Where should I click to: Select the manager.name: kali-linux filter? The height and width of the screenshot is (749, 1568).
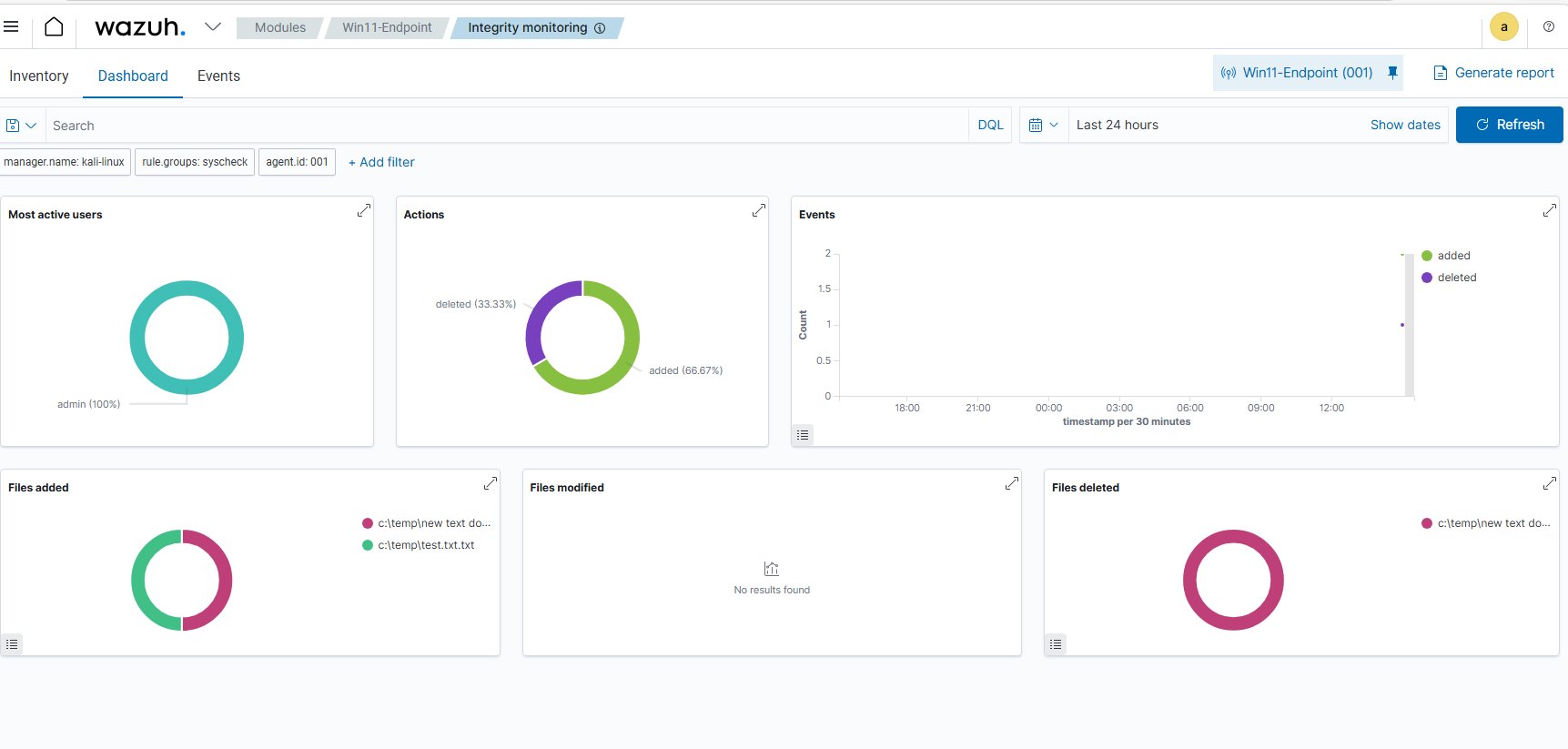click(65, 162)
